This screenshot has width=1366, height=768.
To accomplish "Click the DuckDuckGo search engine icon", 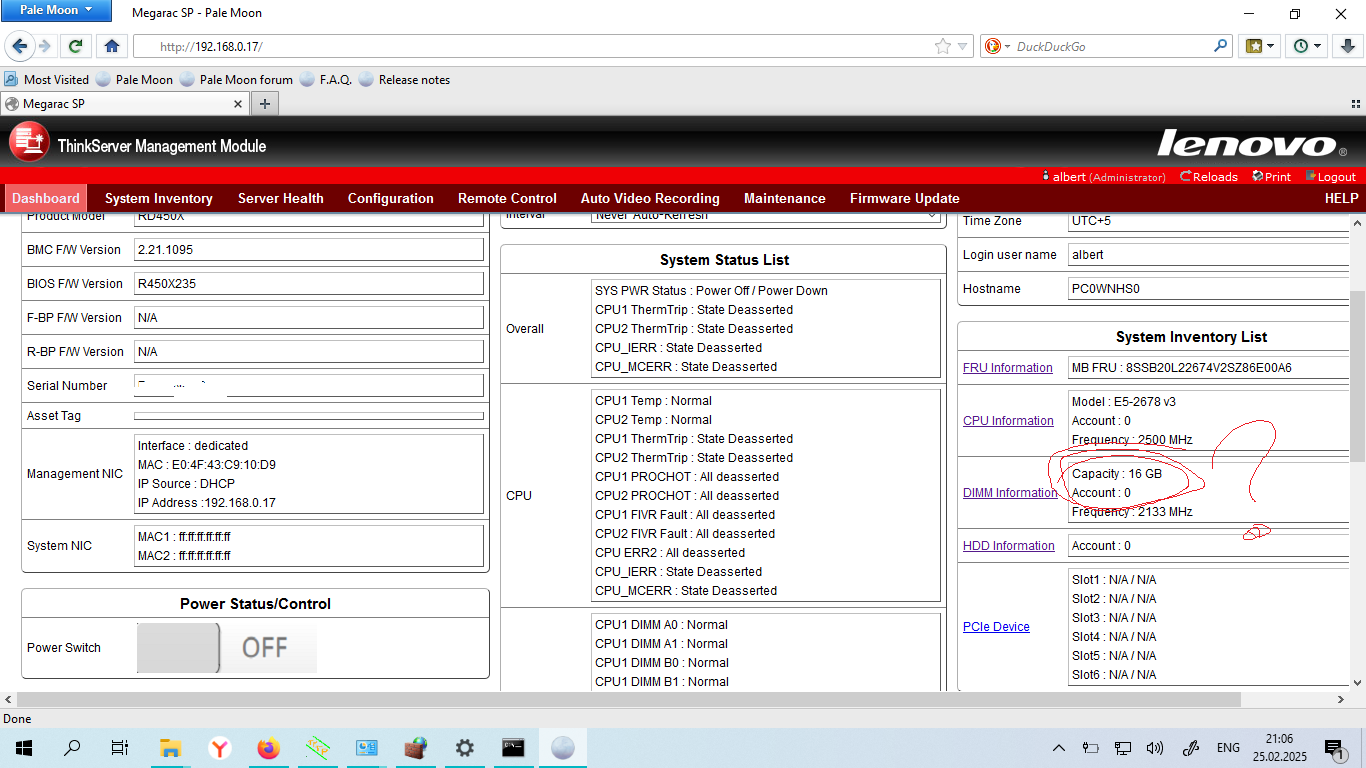I will tap(993, 46).
